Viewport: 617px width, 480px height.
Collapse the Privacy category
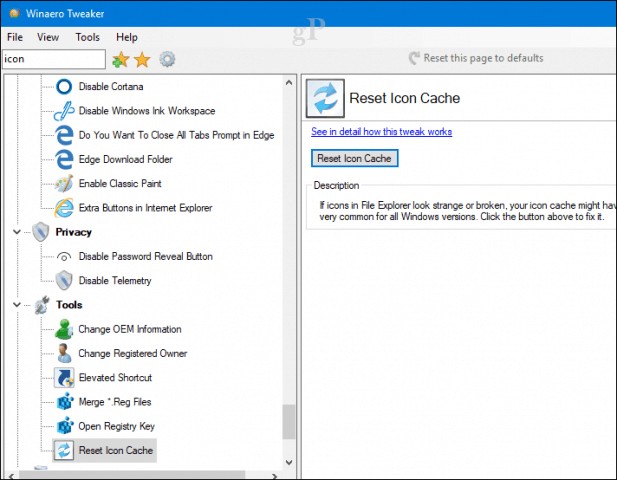click(x=17, y=232)
